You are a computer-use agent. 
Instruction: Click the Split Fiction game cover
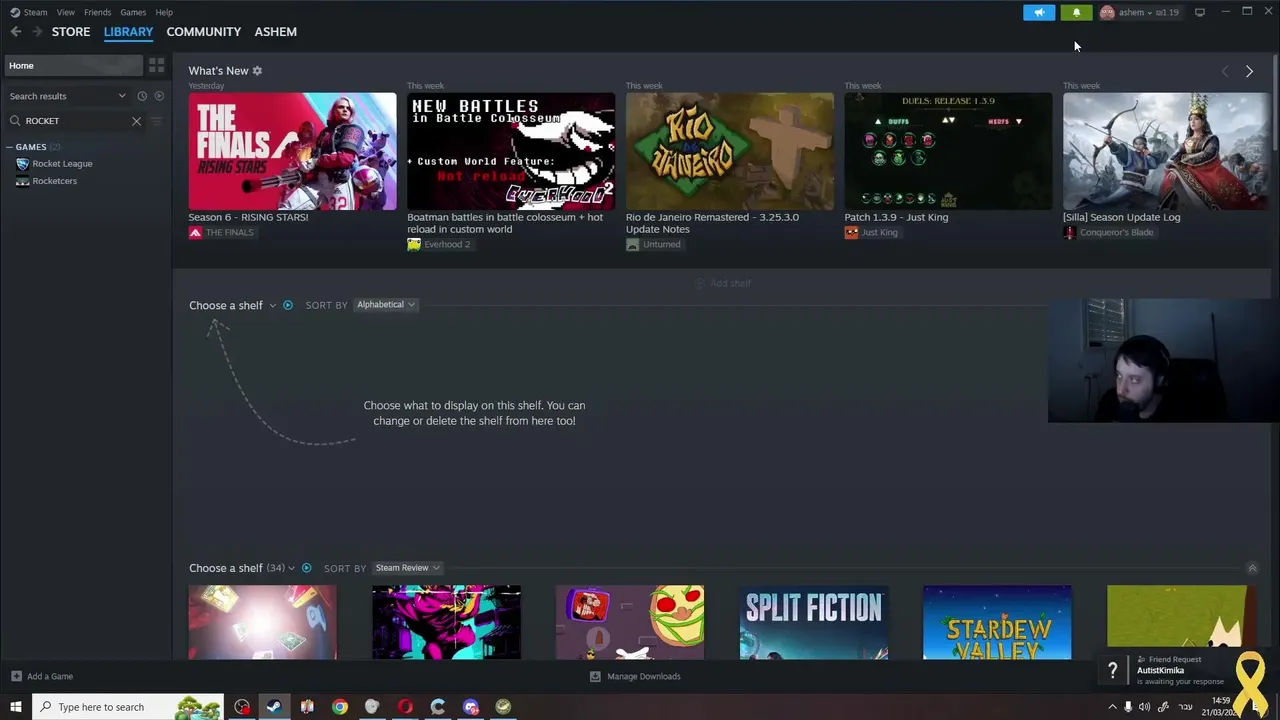click(x=814, y=622)
